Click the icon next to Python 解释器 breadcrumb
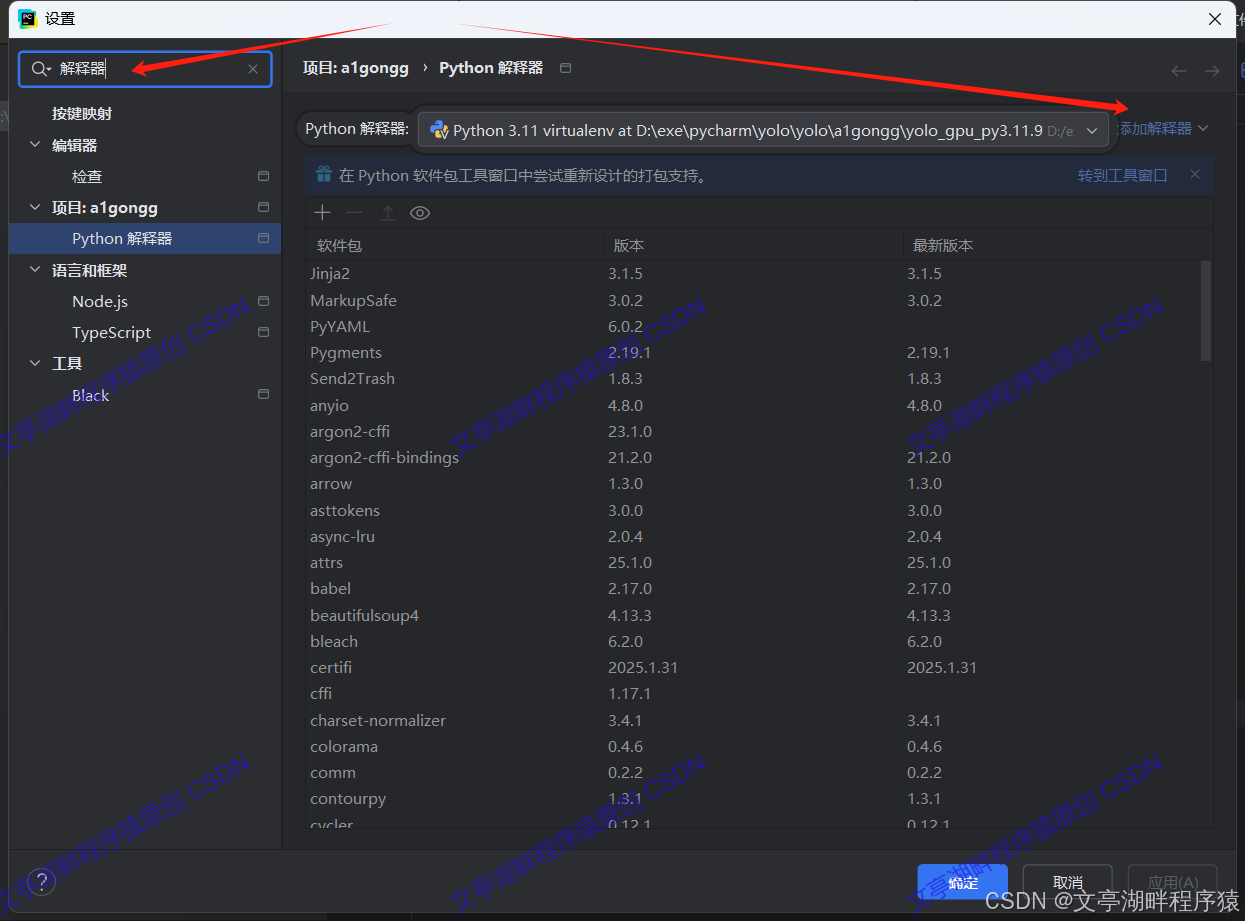1245x921 pixels. (566, 68)
